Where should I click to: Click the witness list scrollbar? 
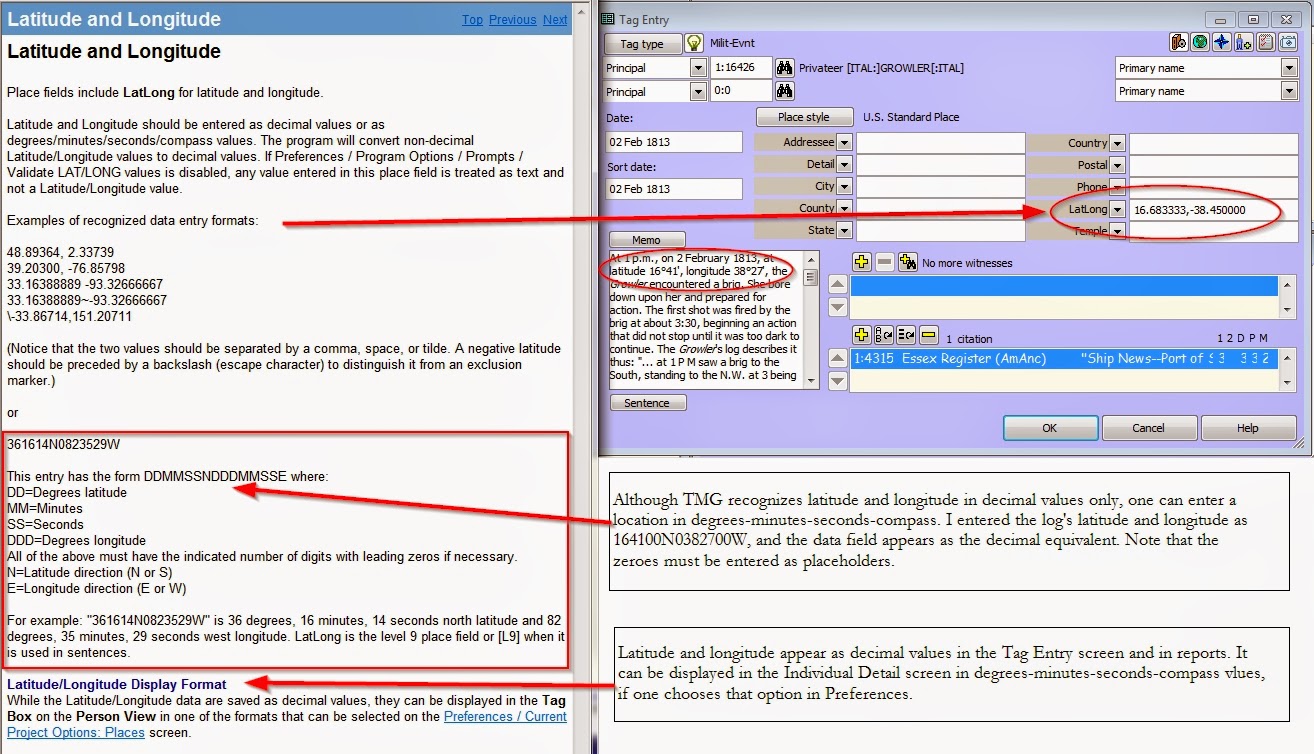point(1288,298)
